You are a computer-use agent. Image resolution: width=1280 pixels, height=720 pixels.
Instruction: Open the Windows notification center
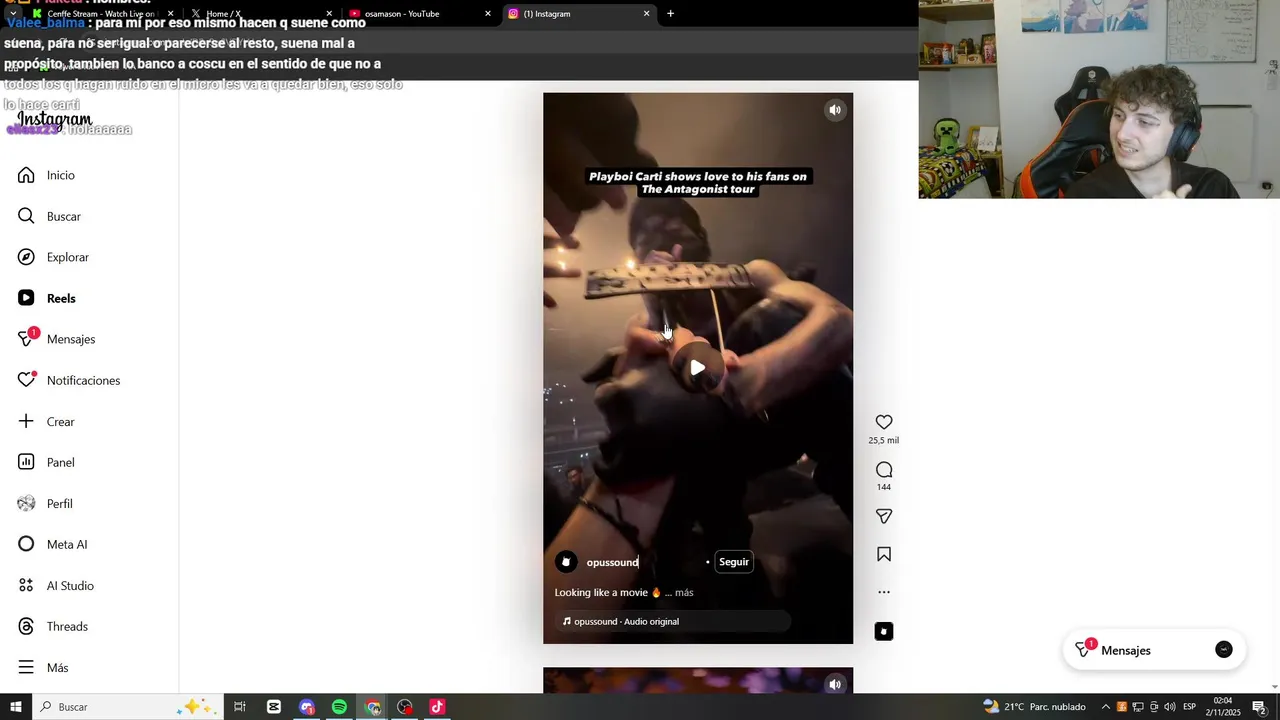1259,707
